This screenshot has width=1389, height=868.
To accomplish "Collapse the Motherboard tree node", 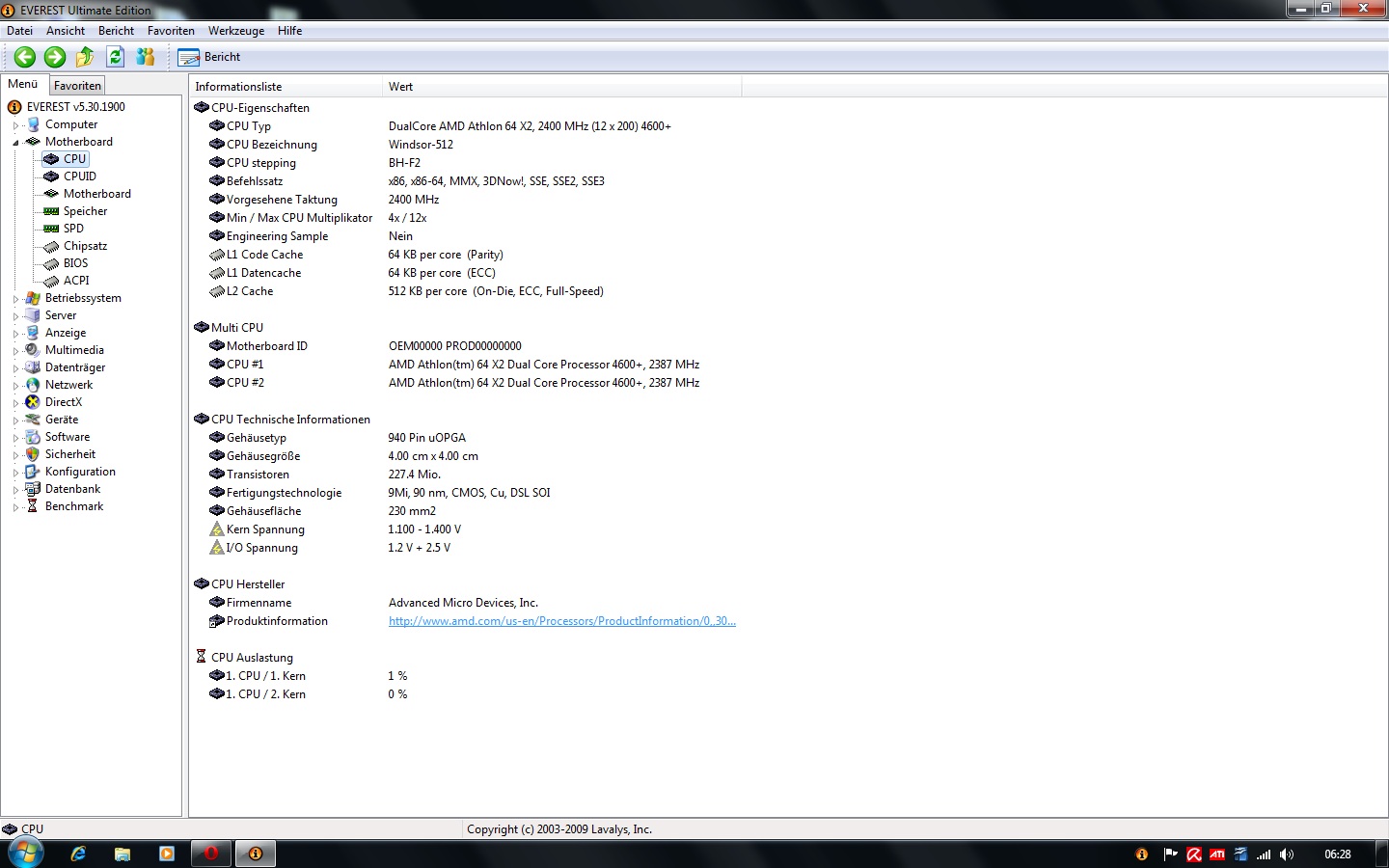I will point(15,143).
